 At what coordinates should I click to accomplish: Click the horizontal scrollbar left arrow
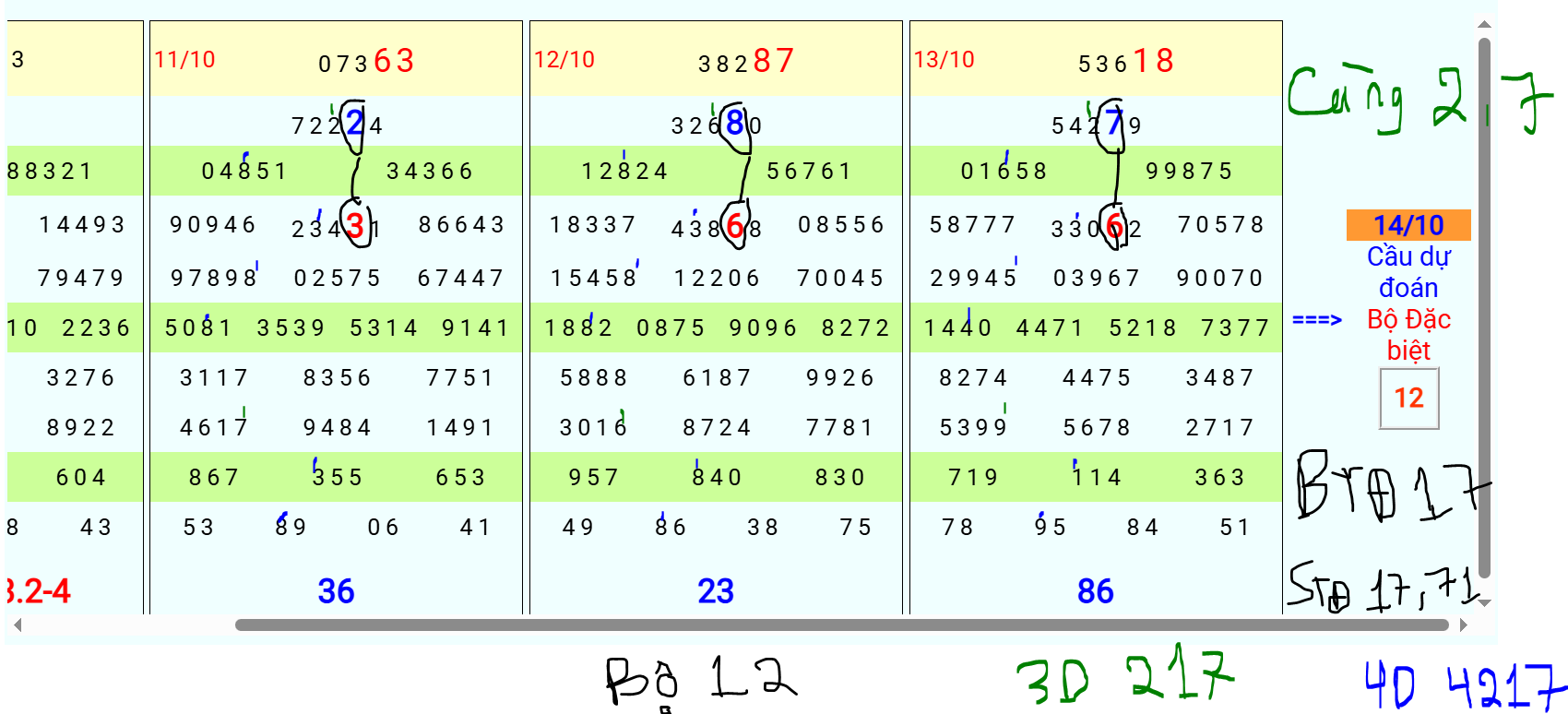(18, 625)
